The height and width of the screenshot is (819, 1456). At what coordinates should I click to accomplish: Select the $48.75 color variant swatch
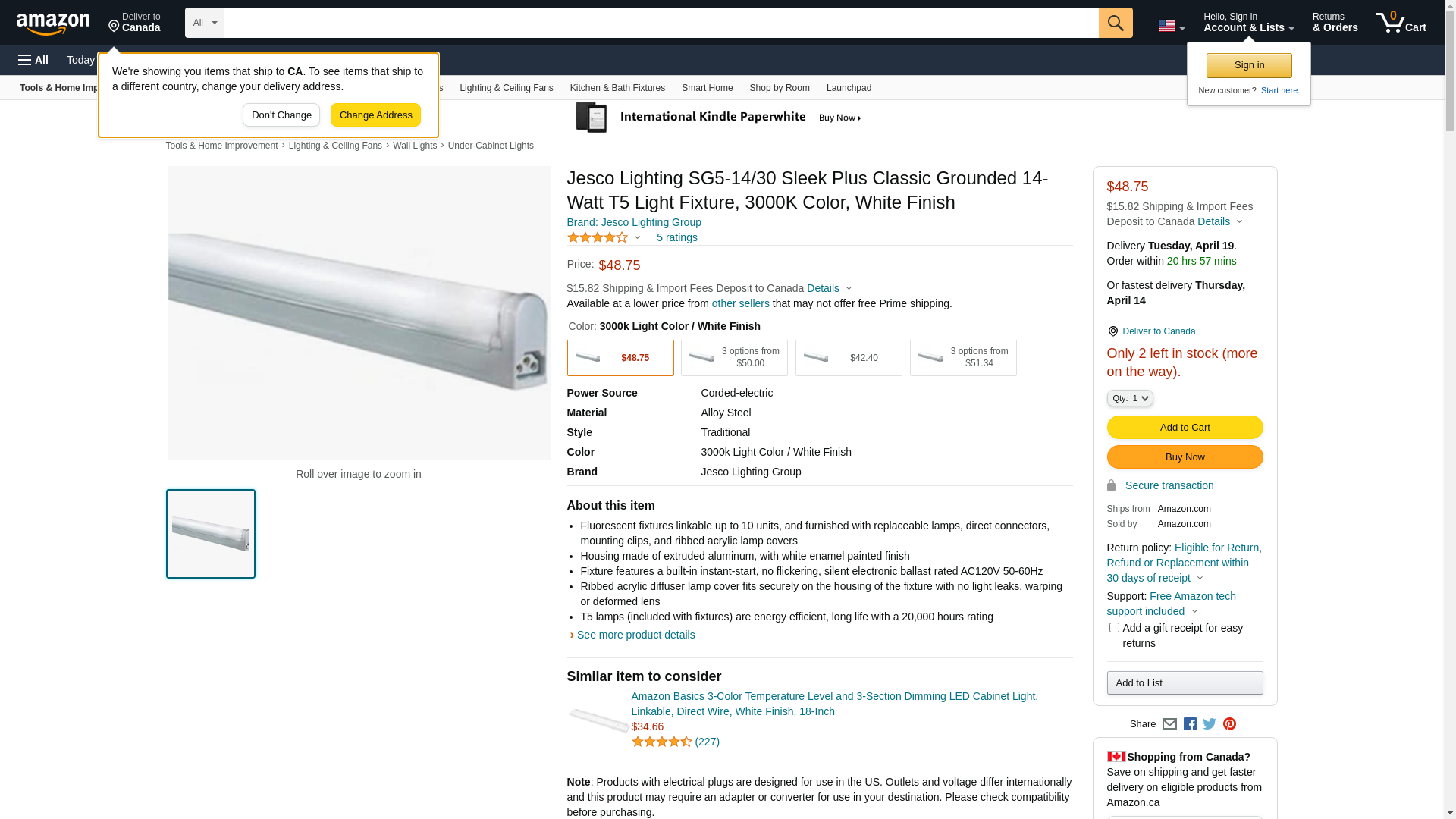click(x=620, y=358)
